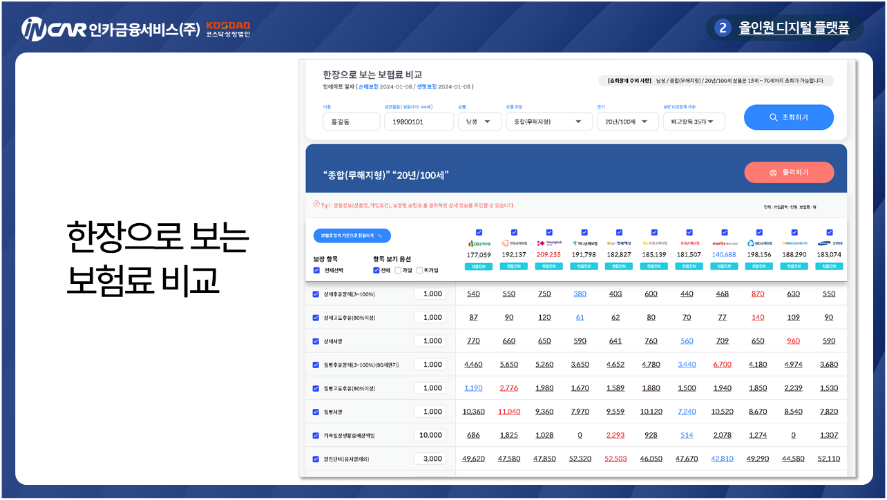Click the birthdate field containing 19800101
The width and height of the screenshot is (887, 500).
[x=419, y=122]
